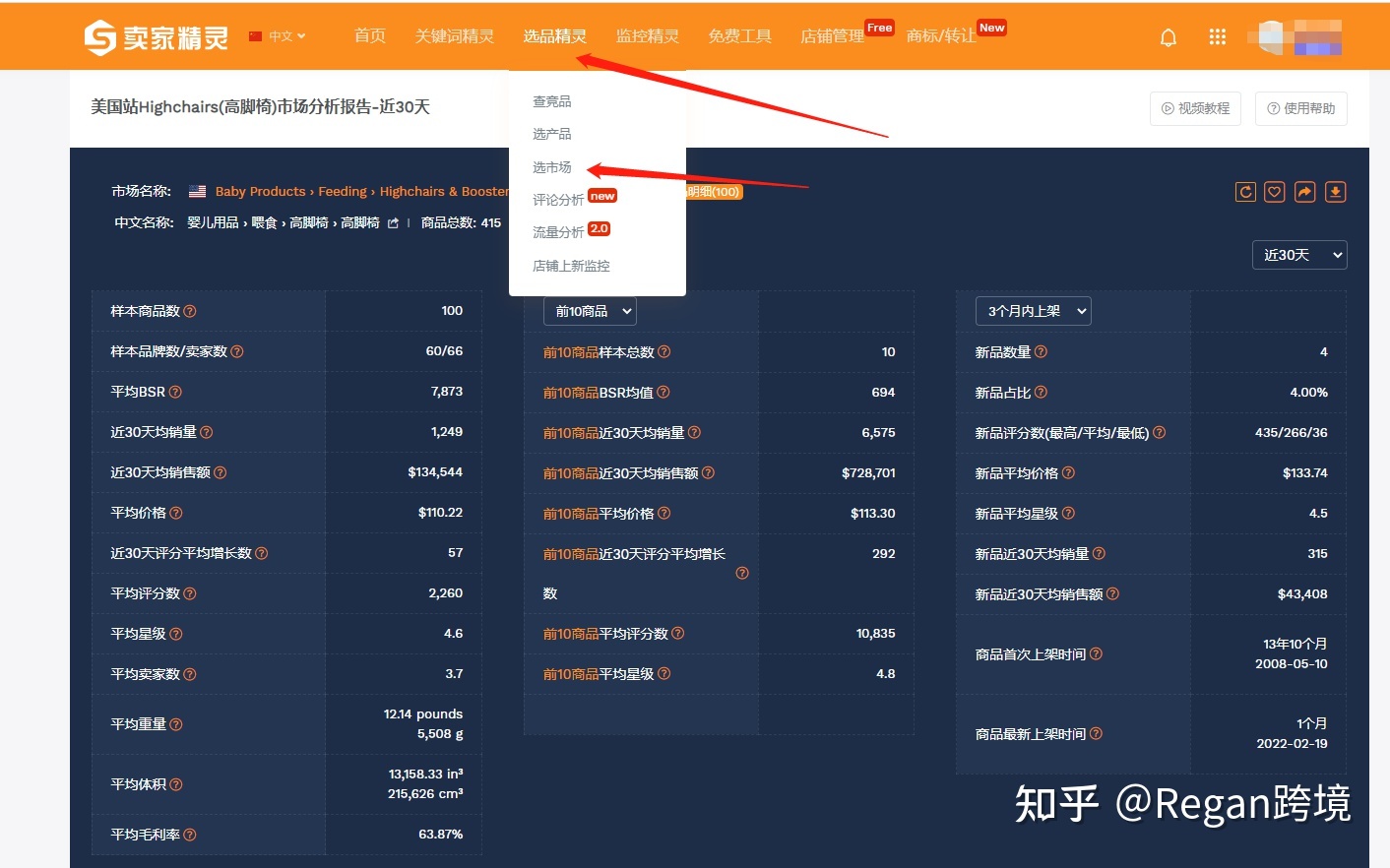Viewport: 1390px width, 868px height.
Task: Click the 2008-05-10 first listing date
Action: click(1291, 664)
